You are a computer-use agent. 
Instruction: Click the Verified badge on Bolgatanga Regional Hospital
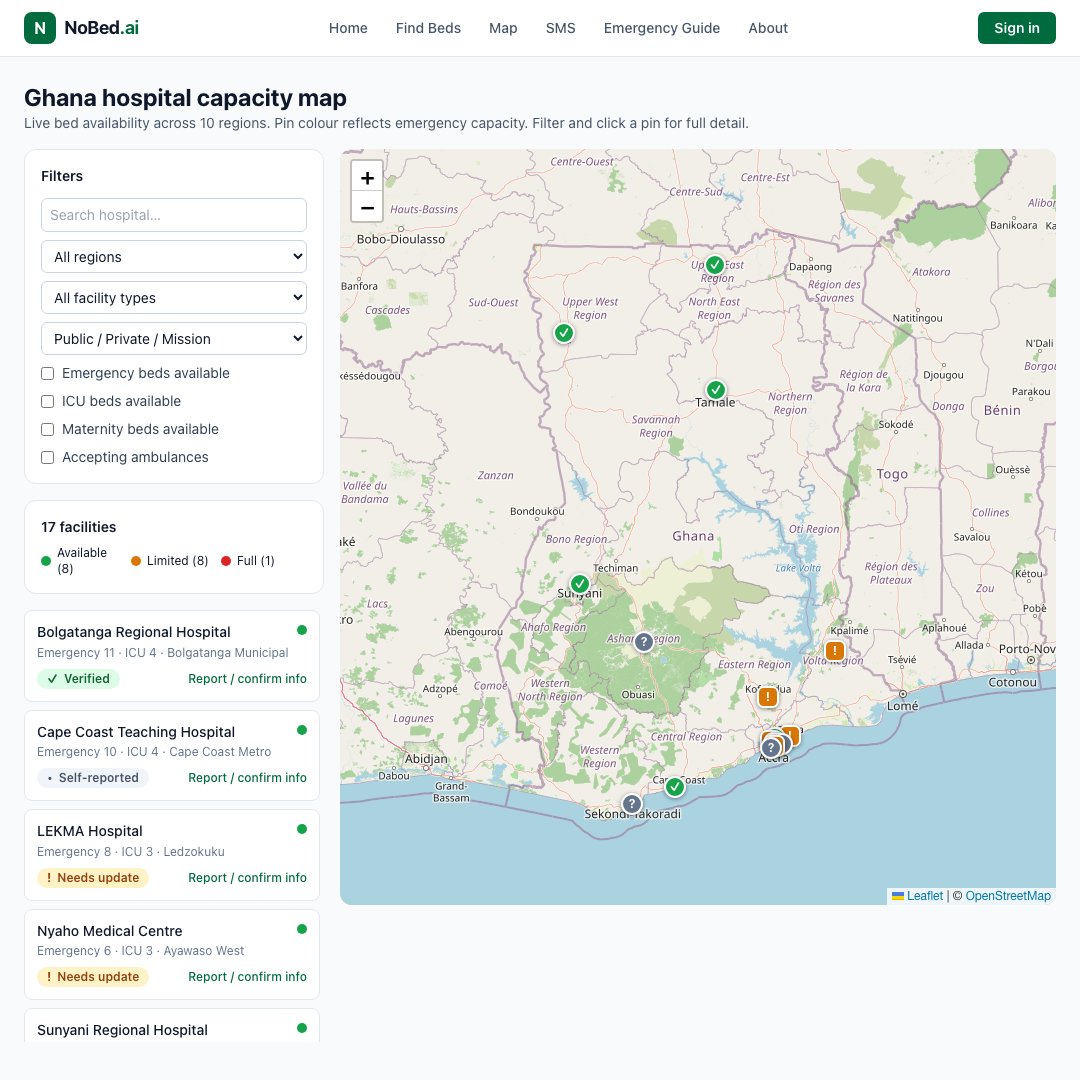pyautogui.click(x=79, y=678)
